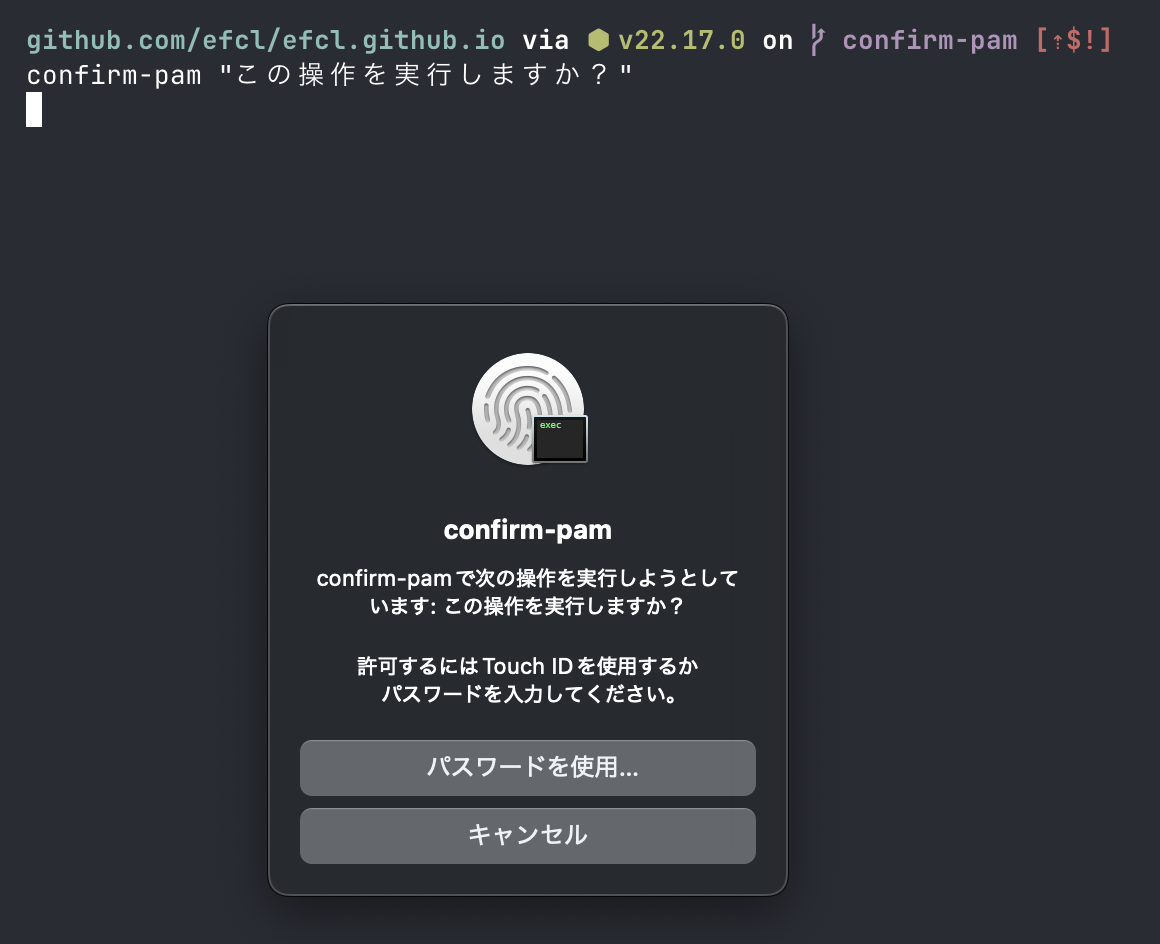Click the Touch ID fingerprint icon

pyautogui.click(x=521, y=403)
